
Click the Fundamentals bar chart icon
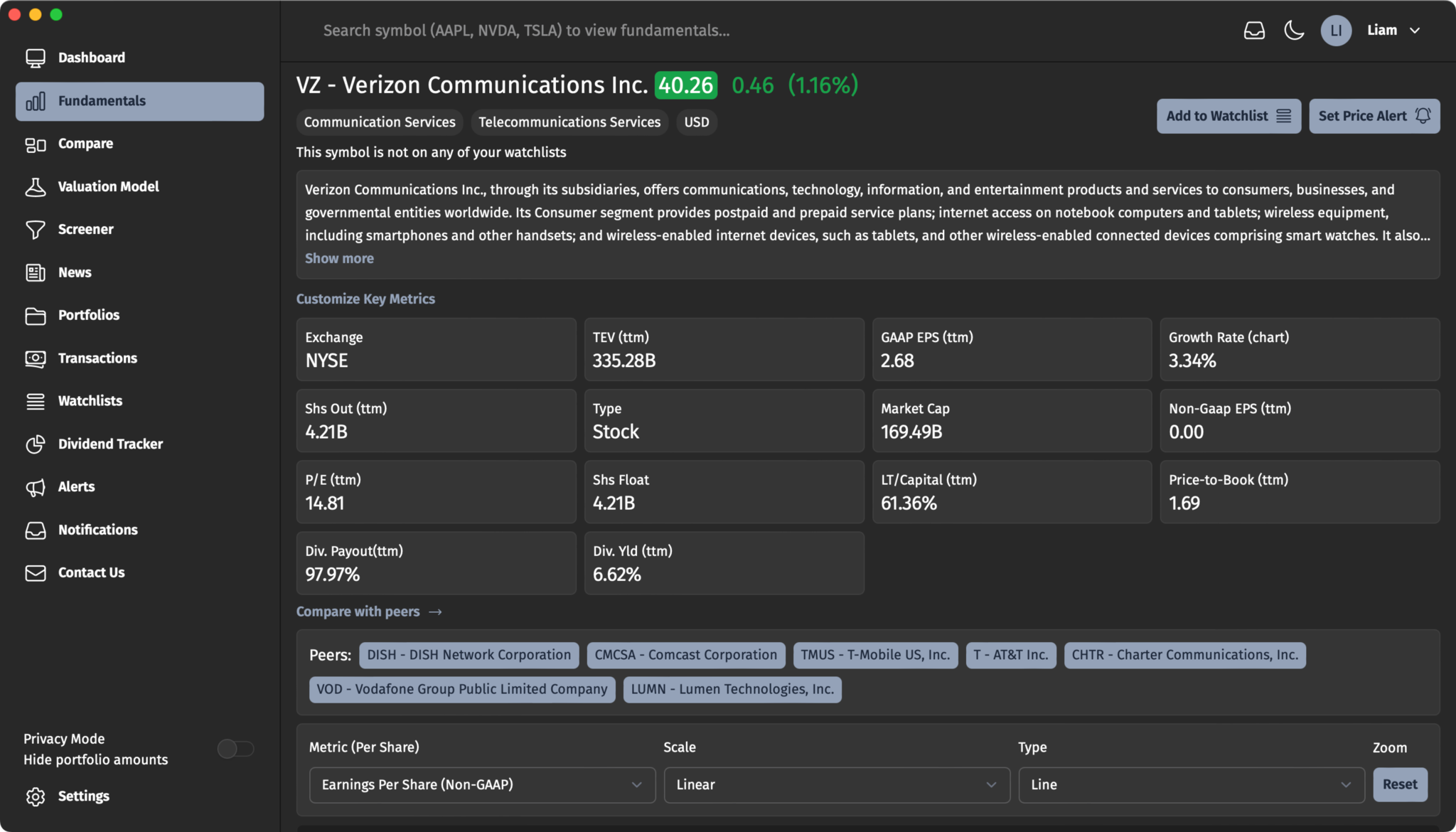(x=36, y=101)
